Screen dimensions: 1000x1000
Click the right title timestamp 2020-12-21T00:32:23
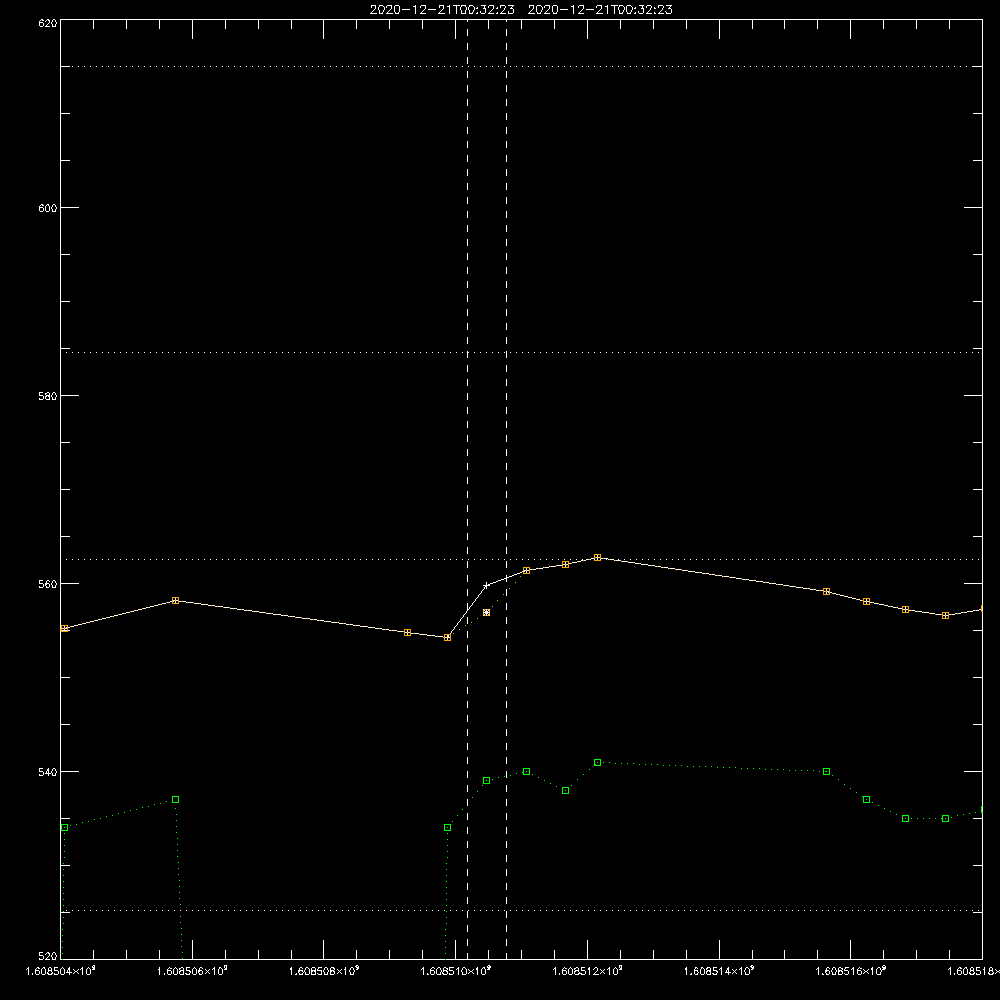[x=600, y=10]
